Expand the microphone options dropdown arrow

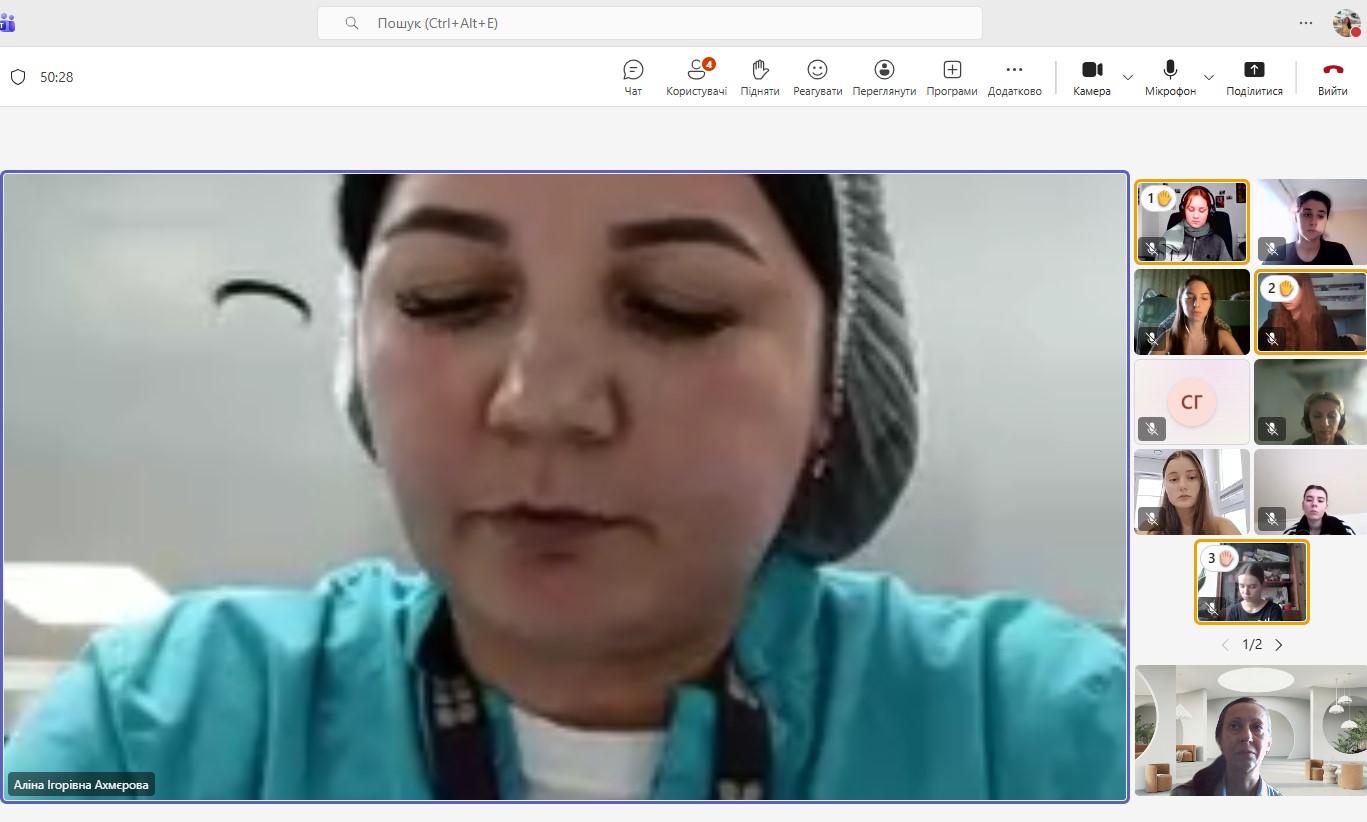pyautogui.click(x=1209, y=77)
